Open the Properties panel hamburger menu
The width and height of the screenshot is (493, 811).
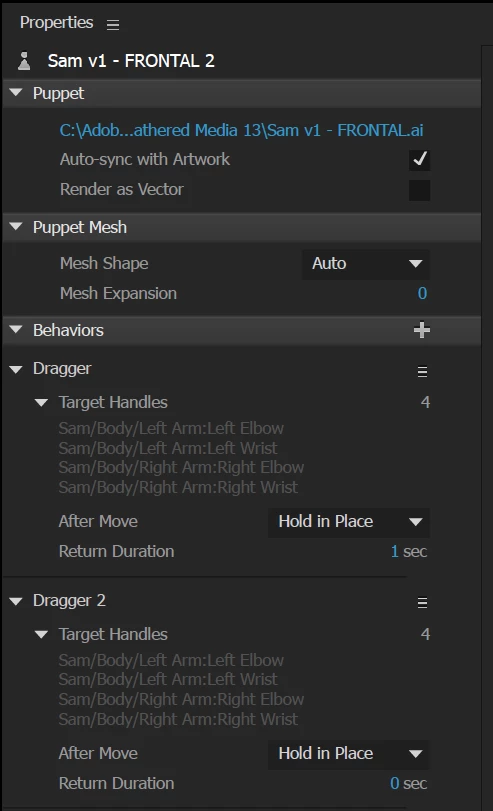pos(113,24)
